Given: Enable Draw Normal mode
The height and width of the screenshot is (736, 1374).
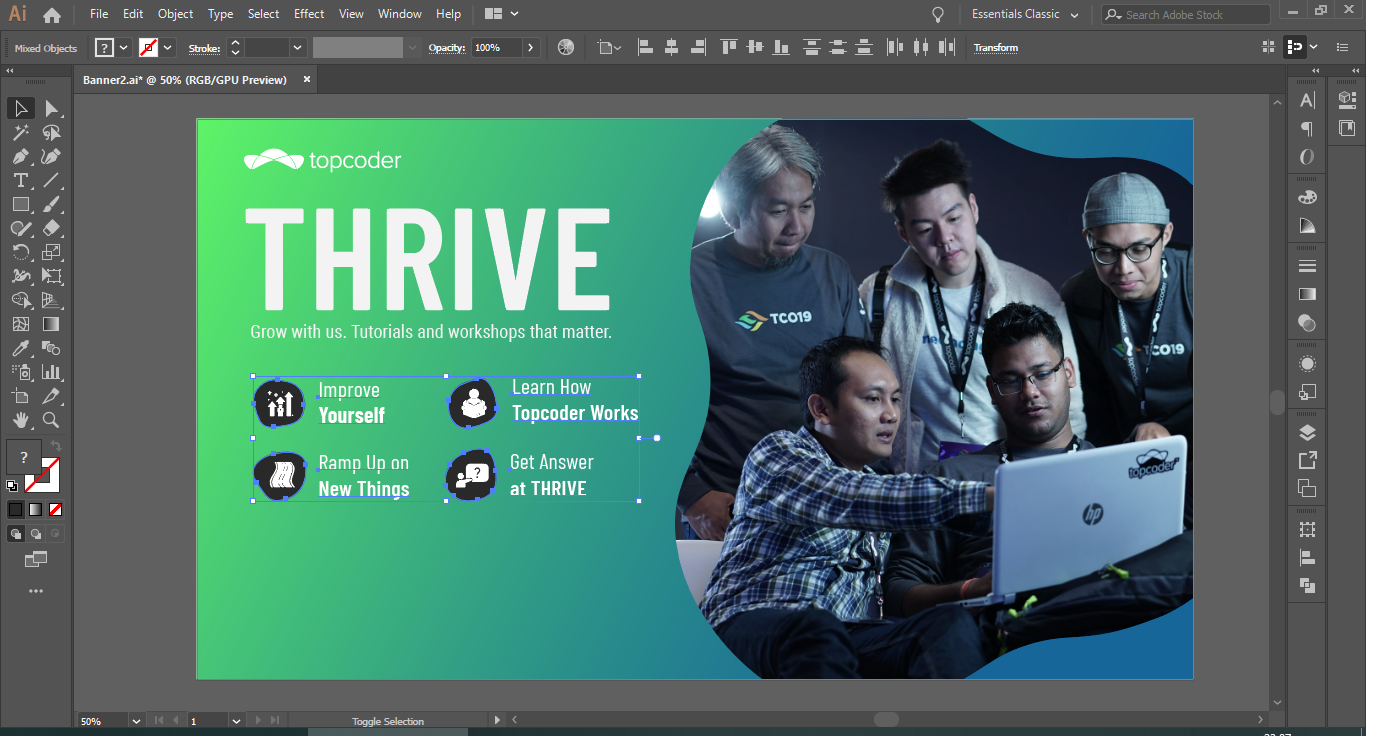Looking at the screenshot, I should (16, 534).
